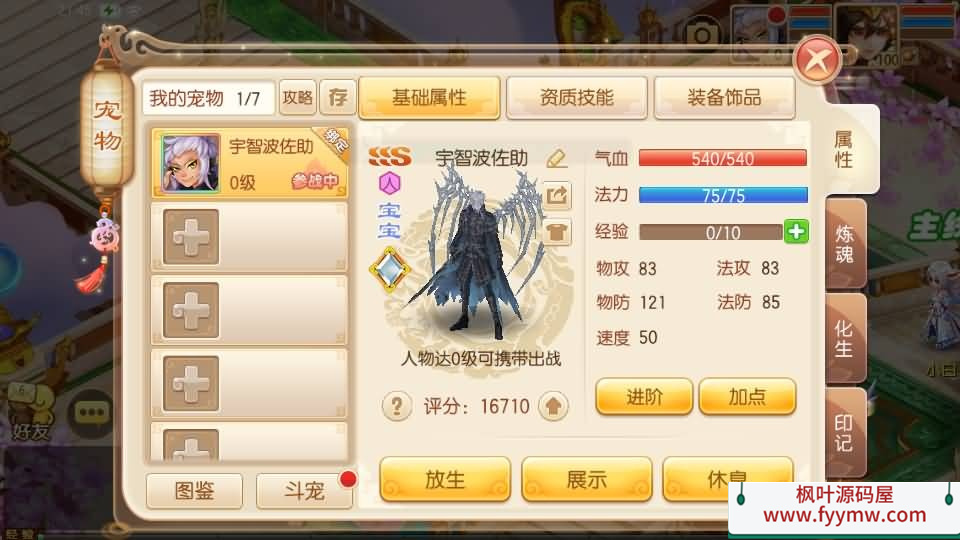Open the 化生 side tab
Image resolution: width=960 pixels, height=540 pixels.
846,339
